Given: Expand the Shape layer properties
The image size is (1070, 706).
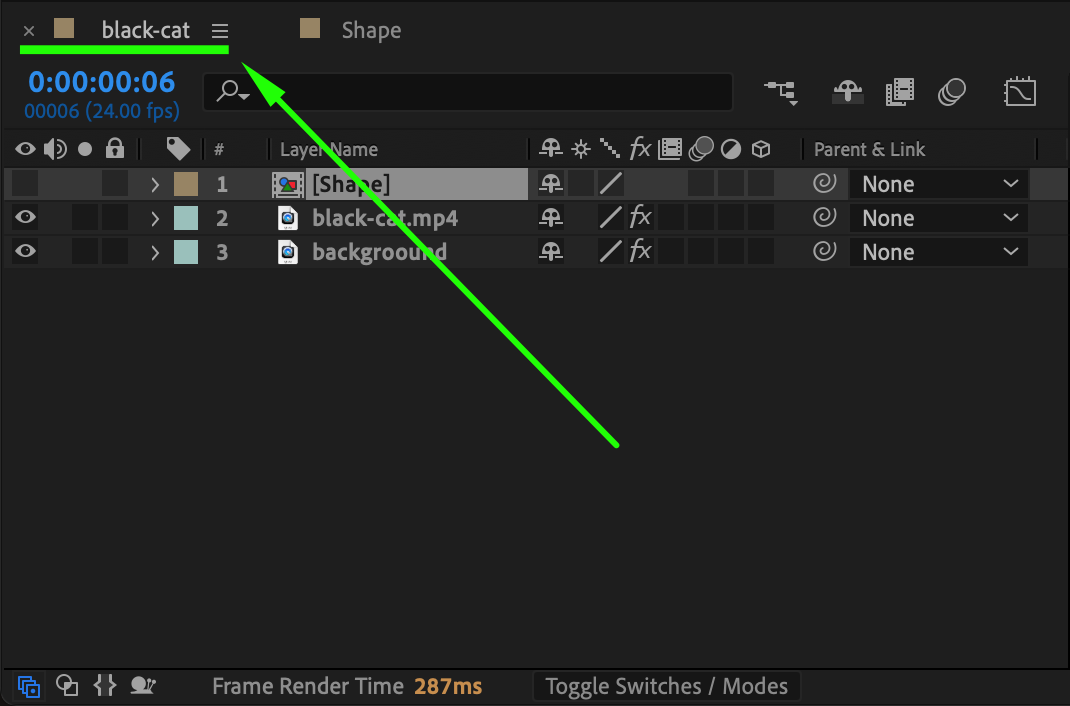Looking at the screenshot, I should [155, 184].
